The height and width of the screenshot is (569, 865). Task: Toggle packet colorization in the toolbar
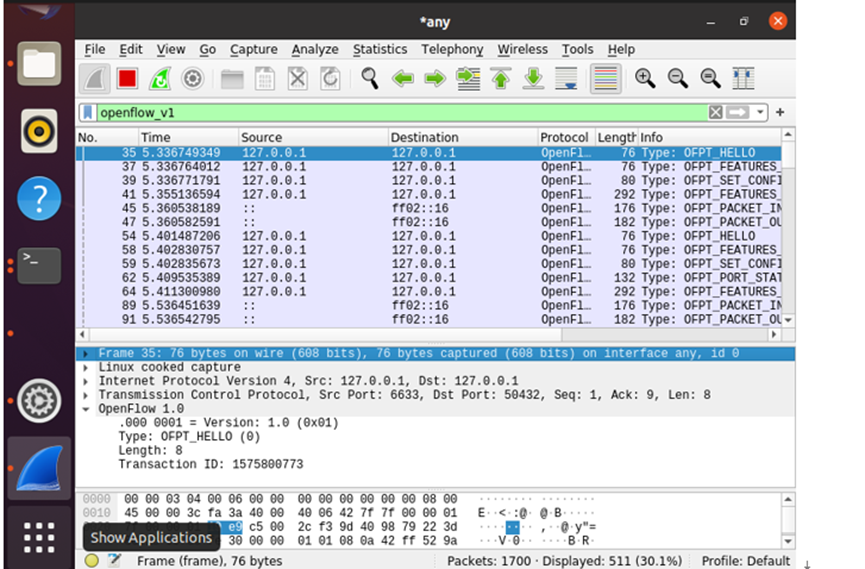click(605, 78)
